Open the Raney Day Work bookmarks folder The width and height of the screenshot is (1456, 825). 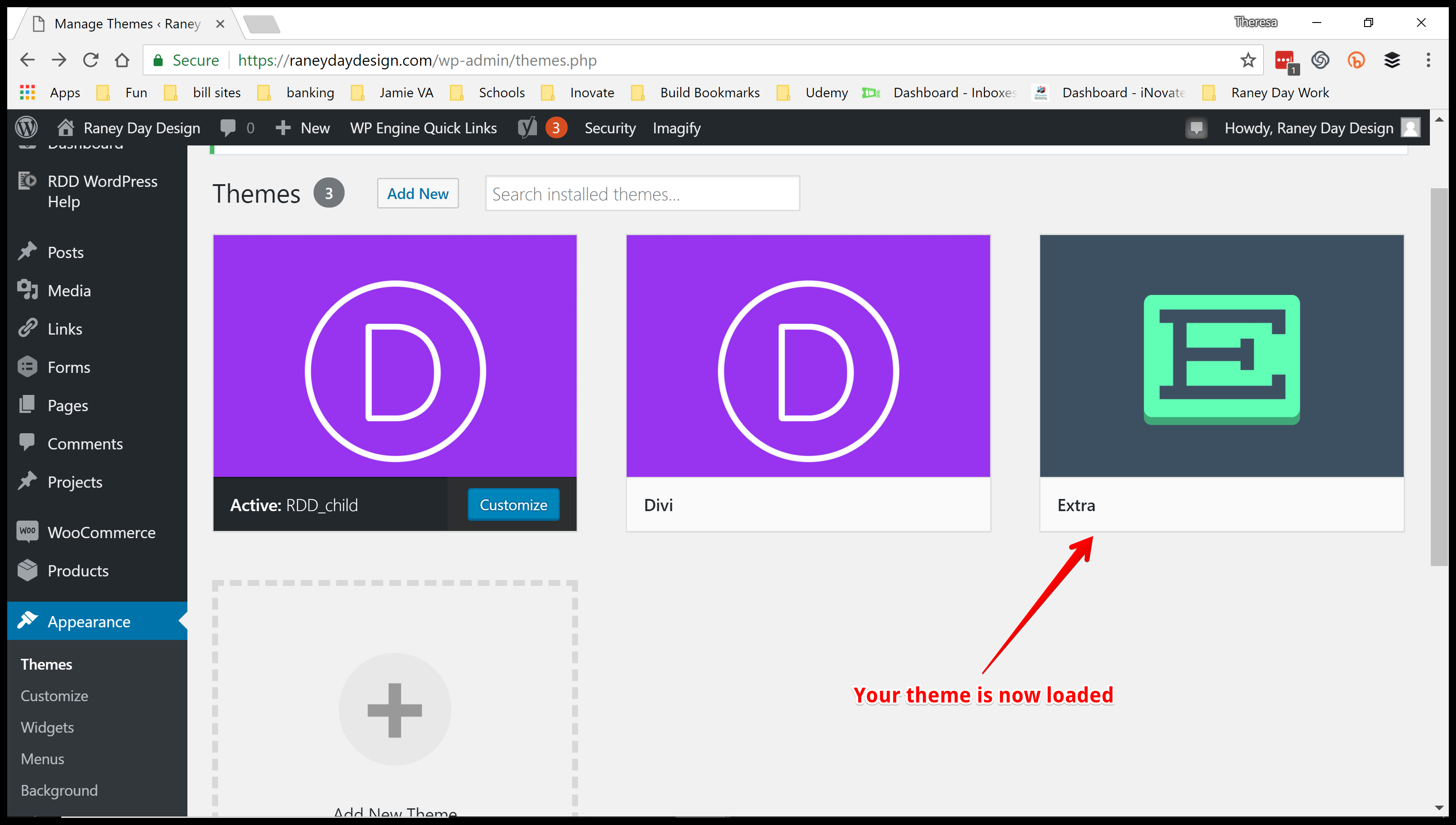[1265, 92]
